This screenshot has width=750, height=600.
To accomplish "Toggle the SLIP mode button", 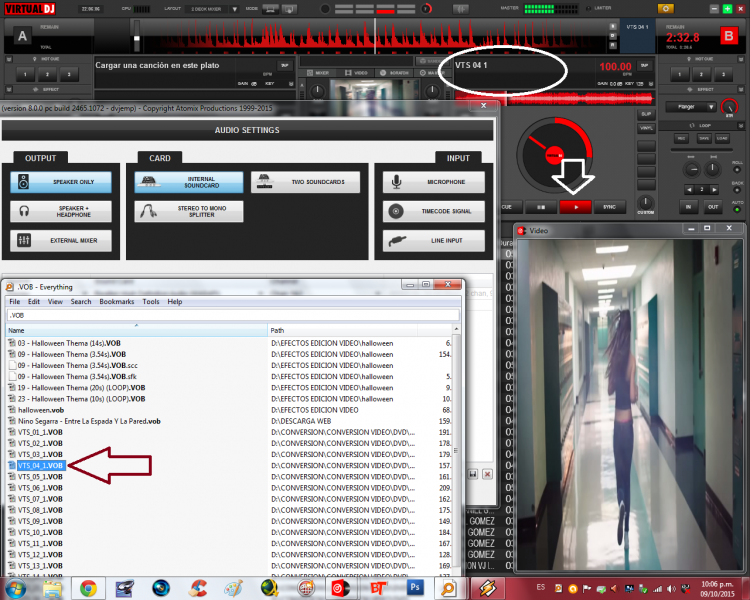I will pos(646,114).
